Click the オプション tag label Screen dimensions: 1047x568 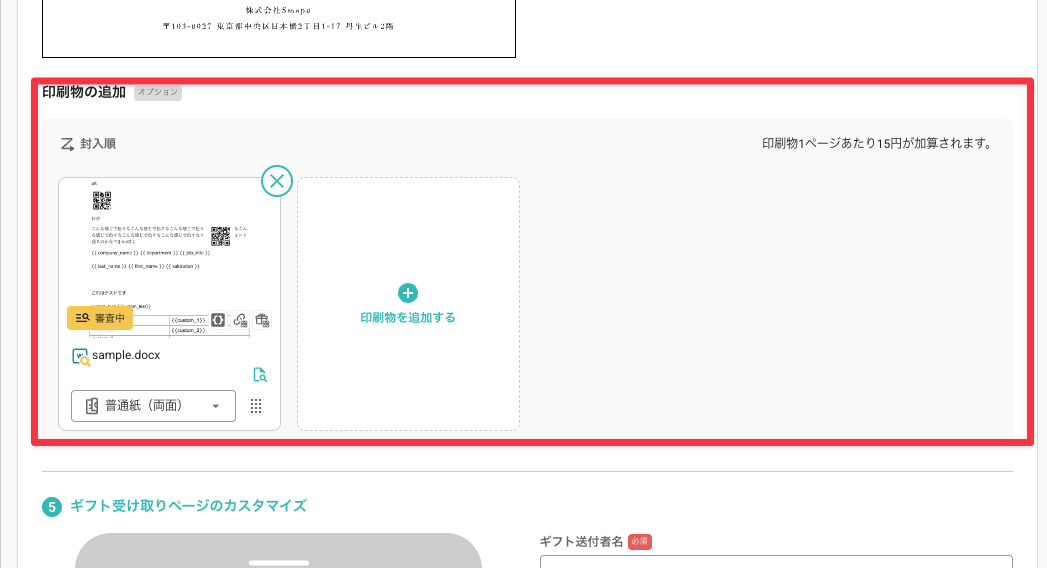[x=158, y=92]
